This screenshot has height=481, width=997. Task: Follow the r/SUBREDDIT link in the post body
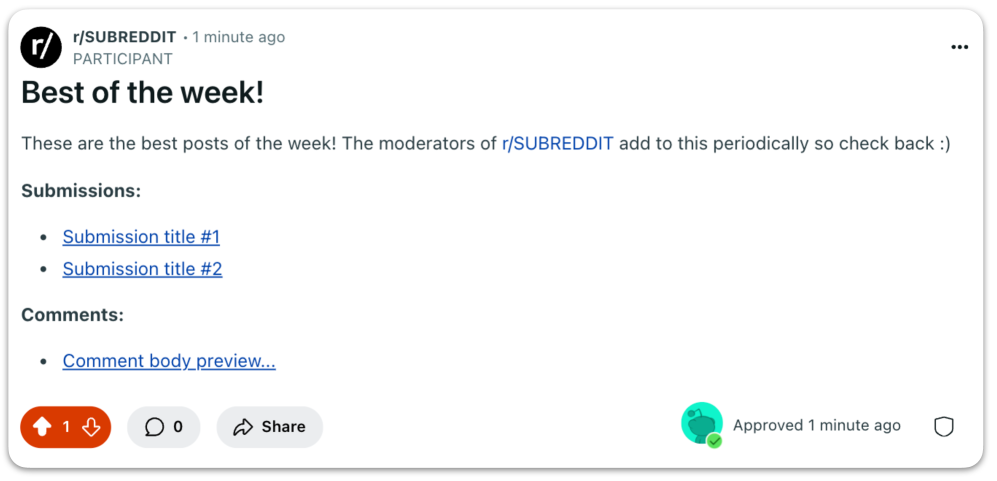[x=557, y=143]
